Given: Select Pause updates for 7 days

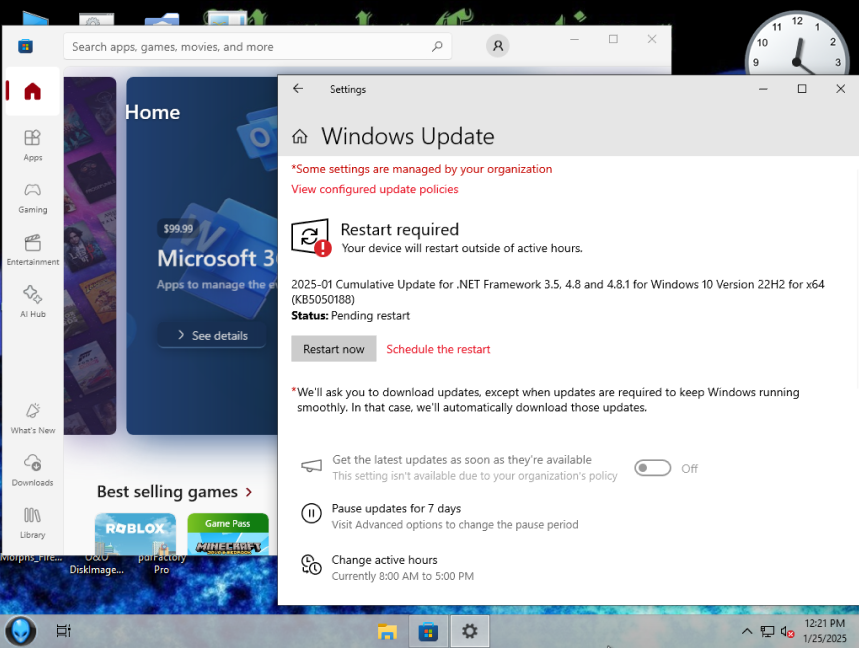Looking at the screenshot, I should [x=439, y=516].
